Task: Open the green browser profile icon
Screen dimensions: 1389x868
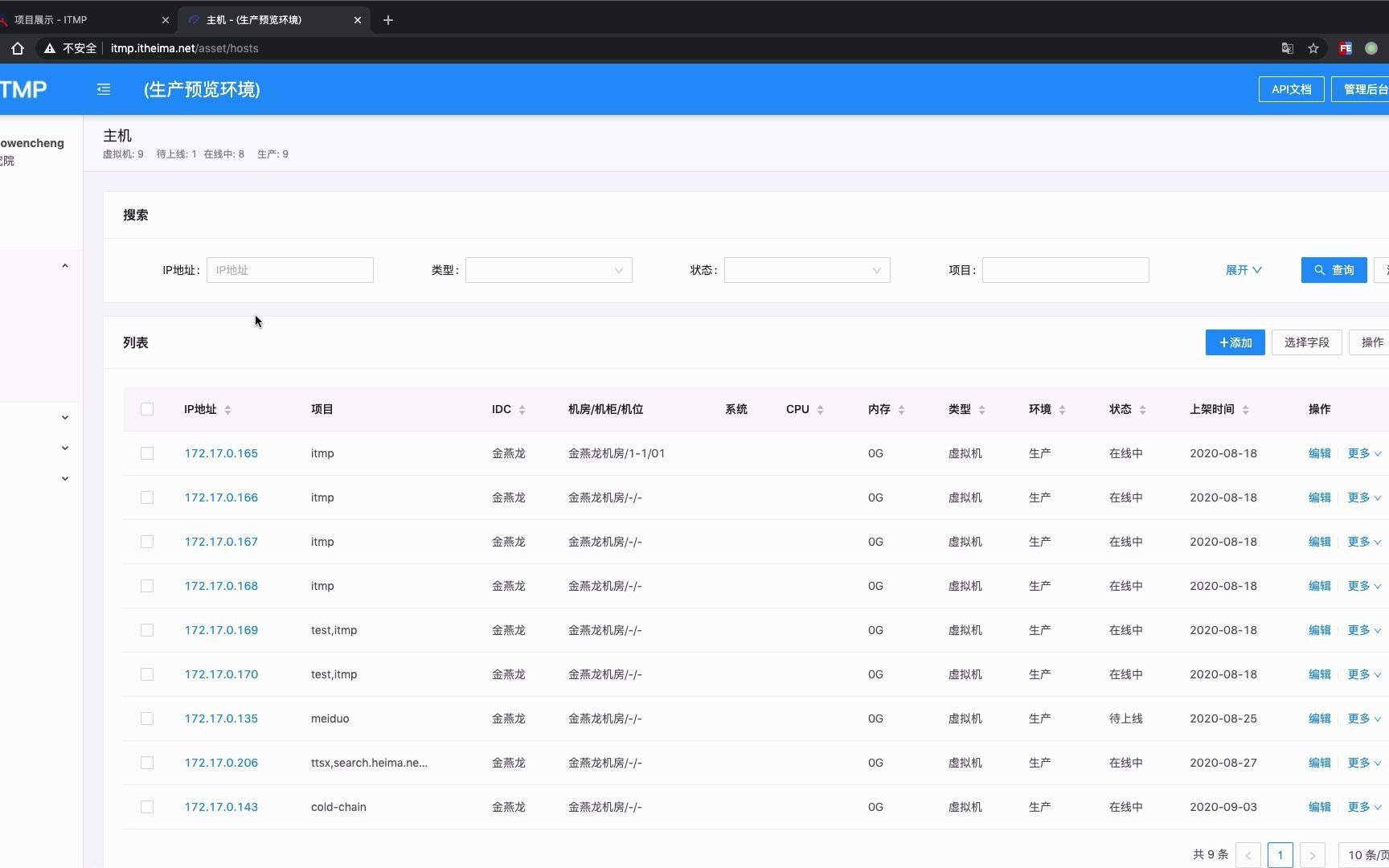Action: [1371, 48]
